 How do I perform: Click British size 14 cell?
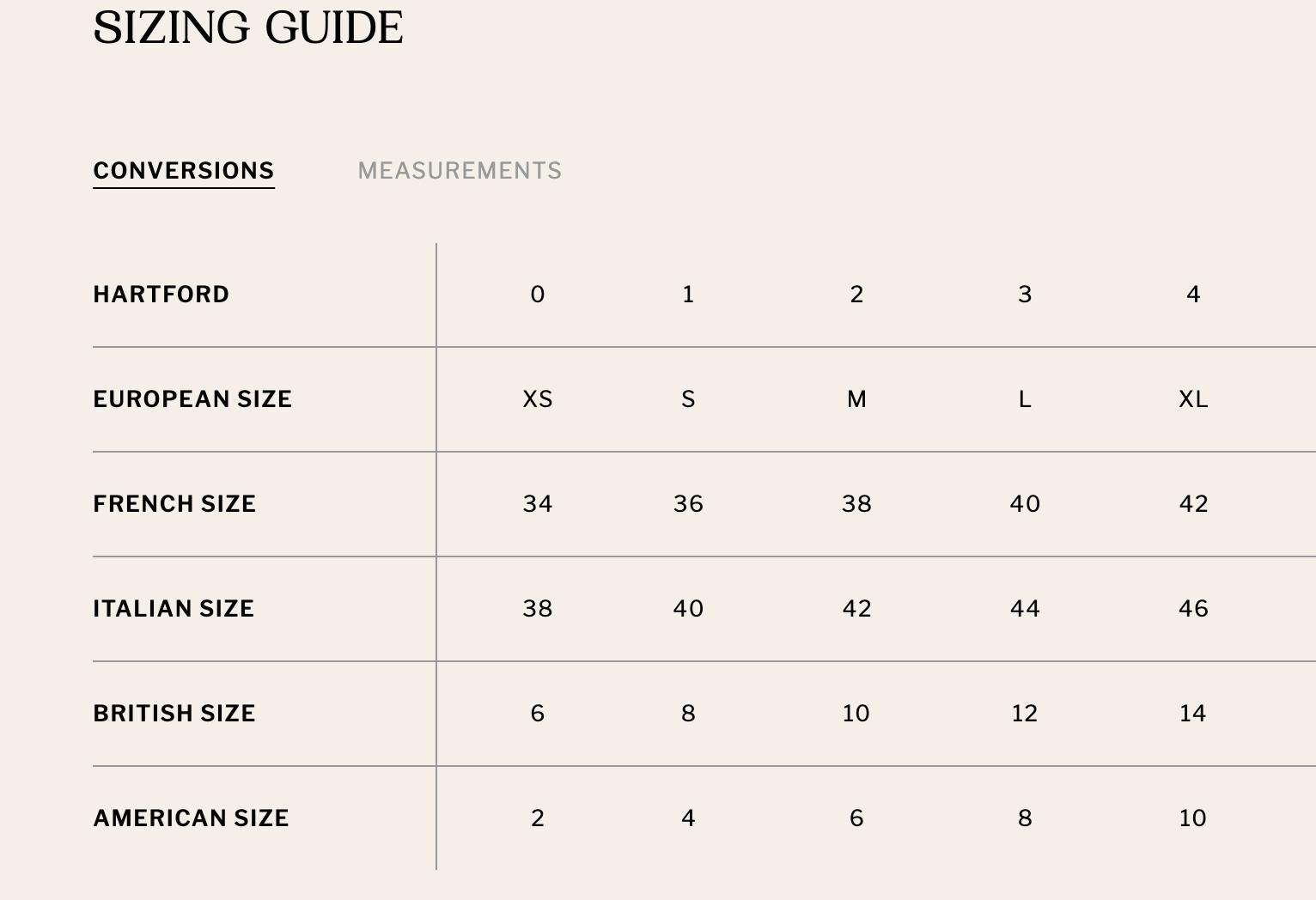click(1193, 714)
